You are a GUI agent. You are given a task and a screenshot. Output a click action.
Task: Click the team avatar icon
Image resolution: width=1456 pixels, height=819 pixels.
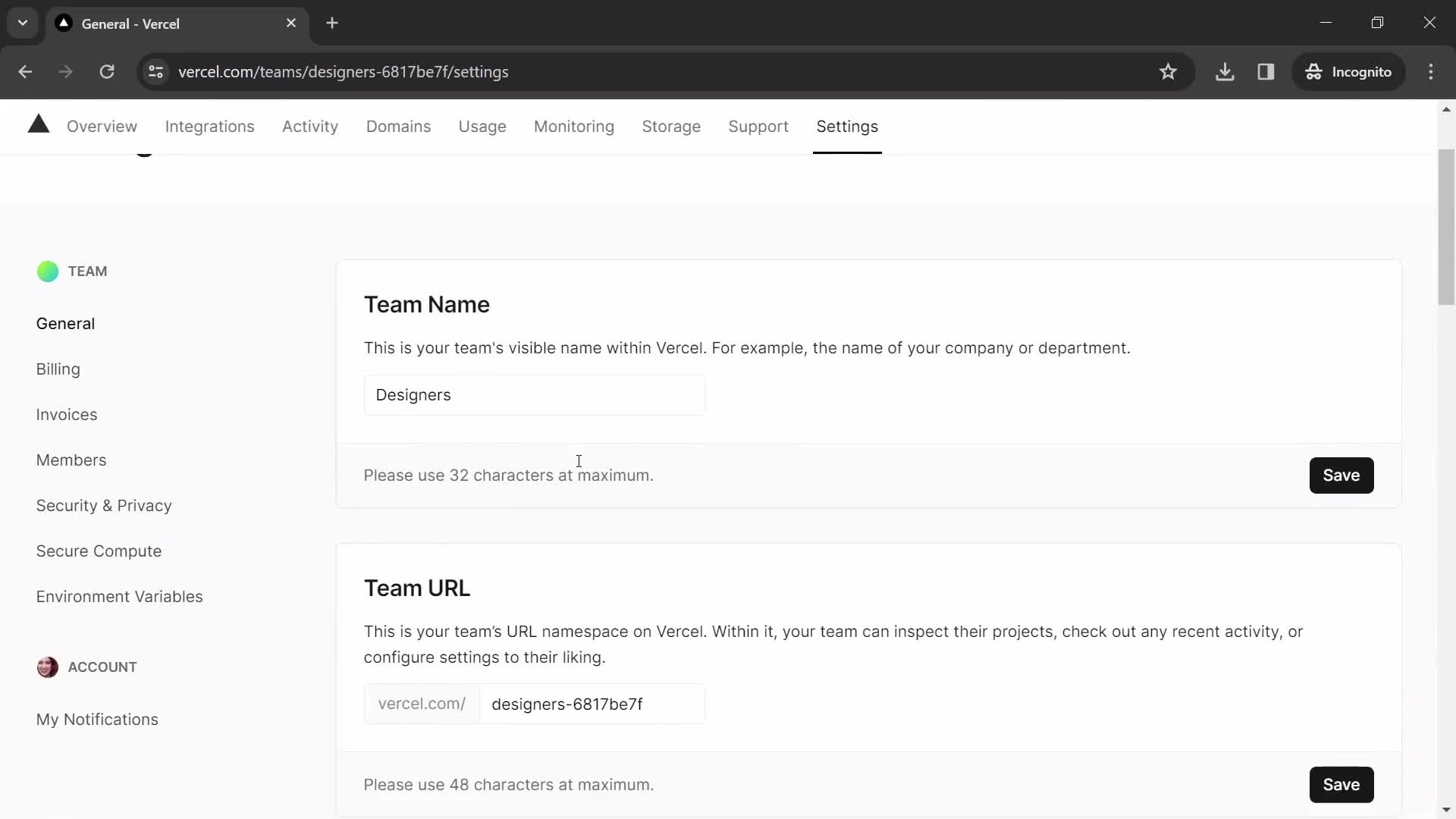[47, 271]
